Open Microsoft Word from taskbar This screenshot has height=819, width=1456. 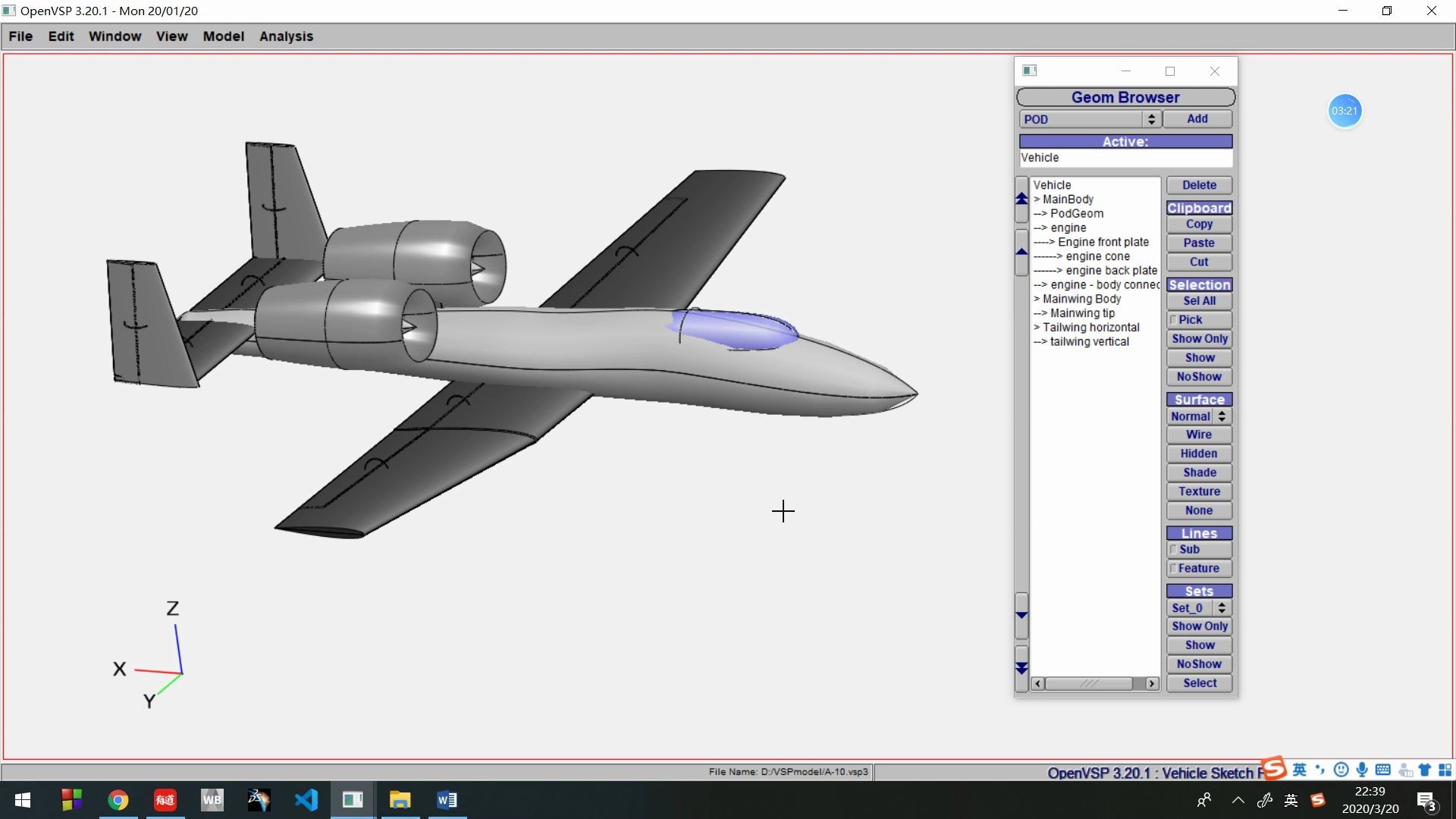447,800
